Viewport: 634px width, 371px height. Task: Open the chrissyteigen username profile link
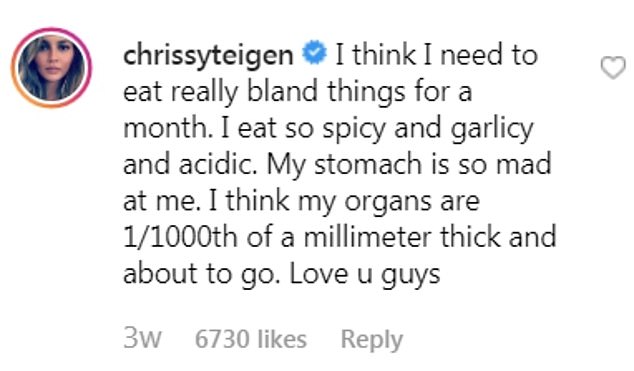(x=208, y=56)
